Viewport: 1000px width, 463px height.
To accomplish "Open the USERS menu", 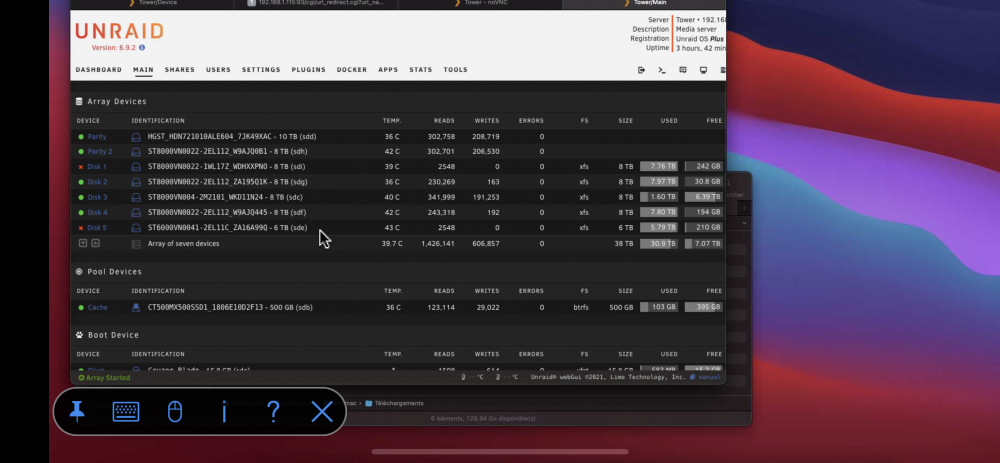I will pyautogui.click(x=218, y=70).
